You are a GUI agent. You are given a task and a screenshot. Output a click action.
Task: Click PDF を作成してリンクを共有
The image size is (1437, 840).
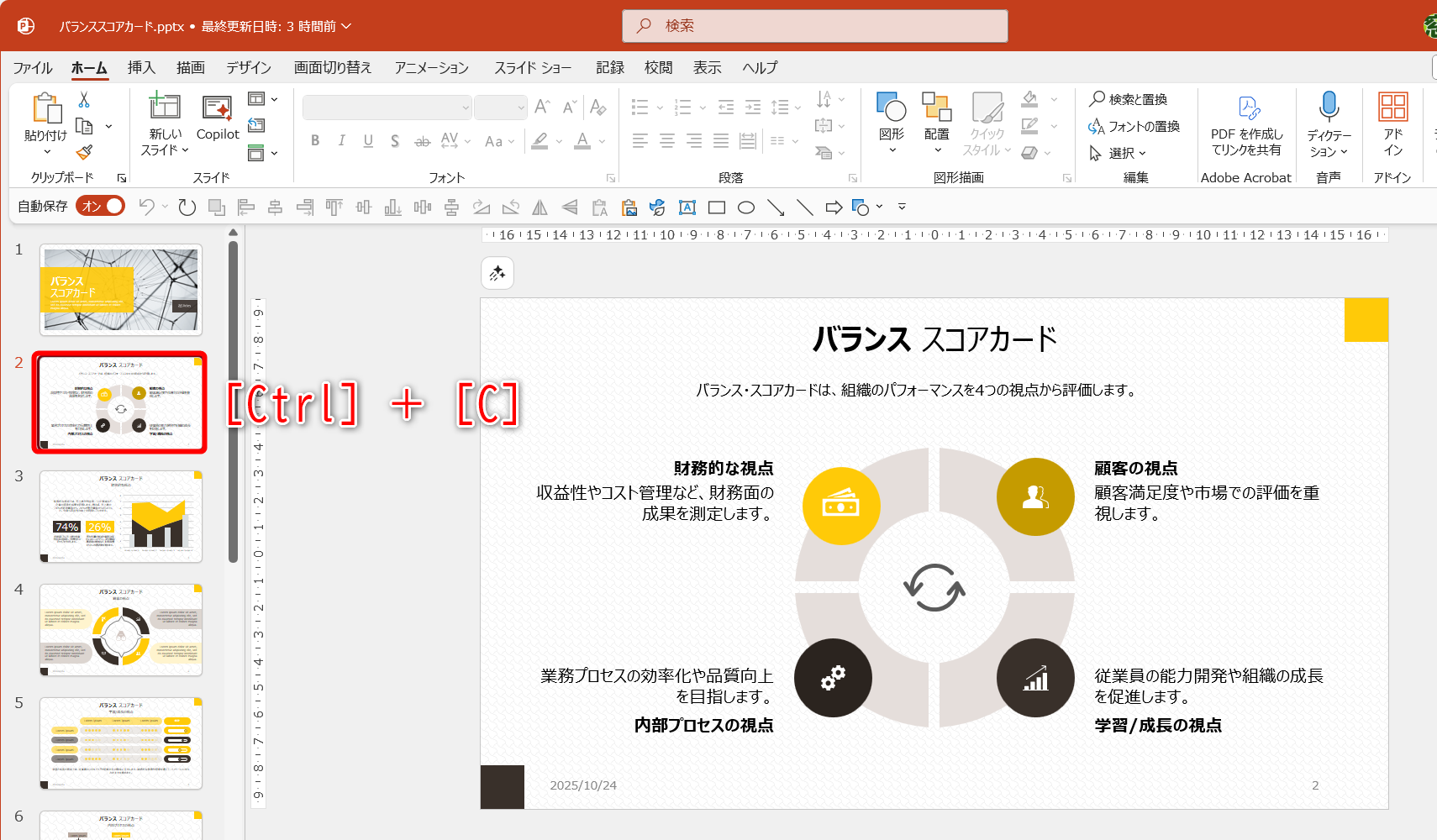(1247, 124)
